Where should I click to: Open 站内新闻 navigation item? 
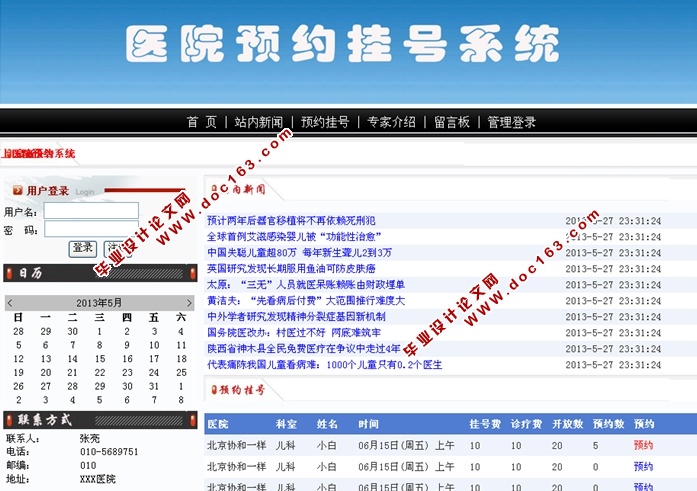coord(258,122)
